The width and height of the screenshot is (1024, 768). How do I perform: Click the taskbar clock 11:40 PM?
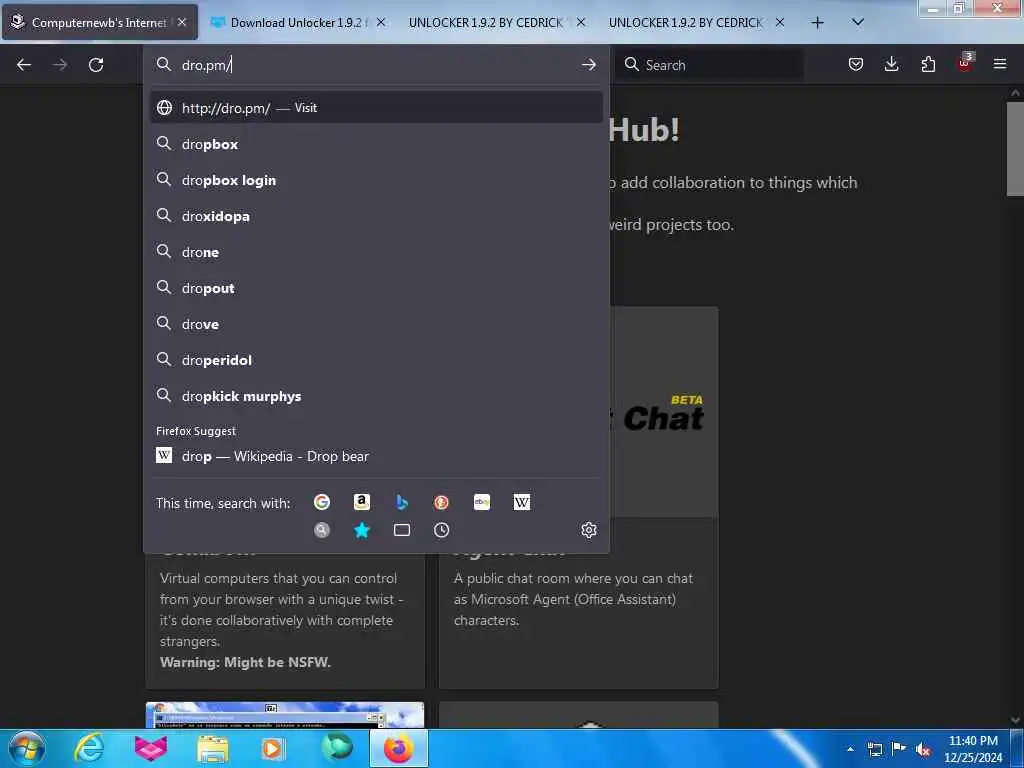[973, 748]
